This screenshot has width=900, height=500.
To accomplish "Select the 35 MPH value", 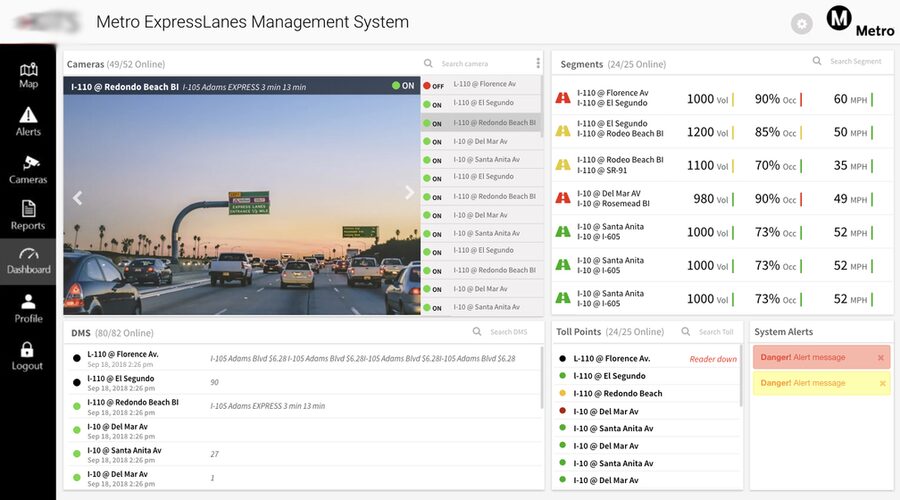I will click(850, 165).
